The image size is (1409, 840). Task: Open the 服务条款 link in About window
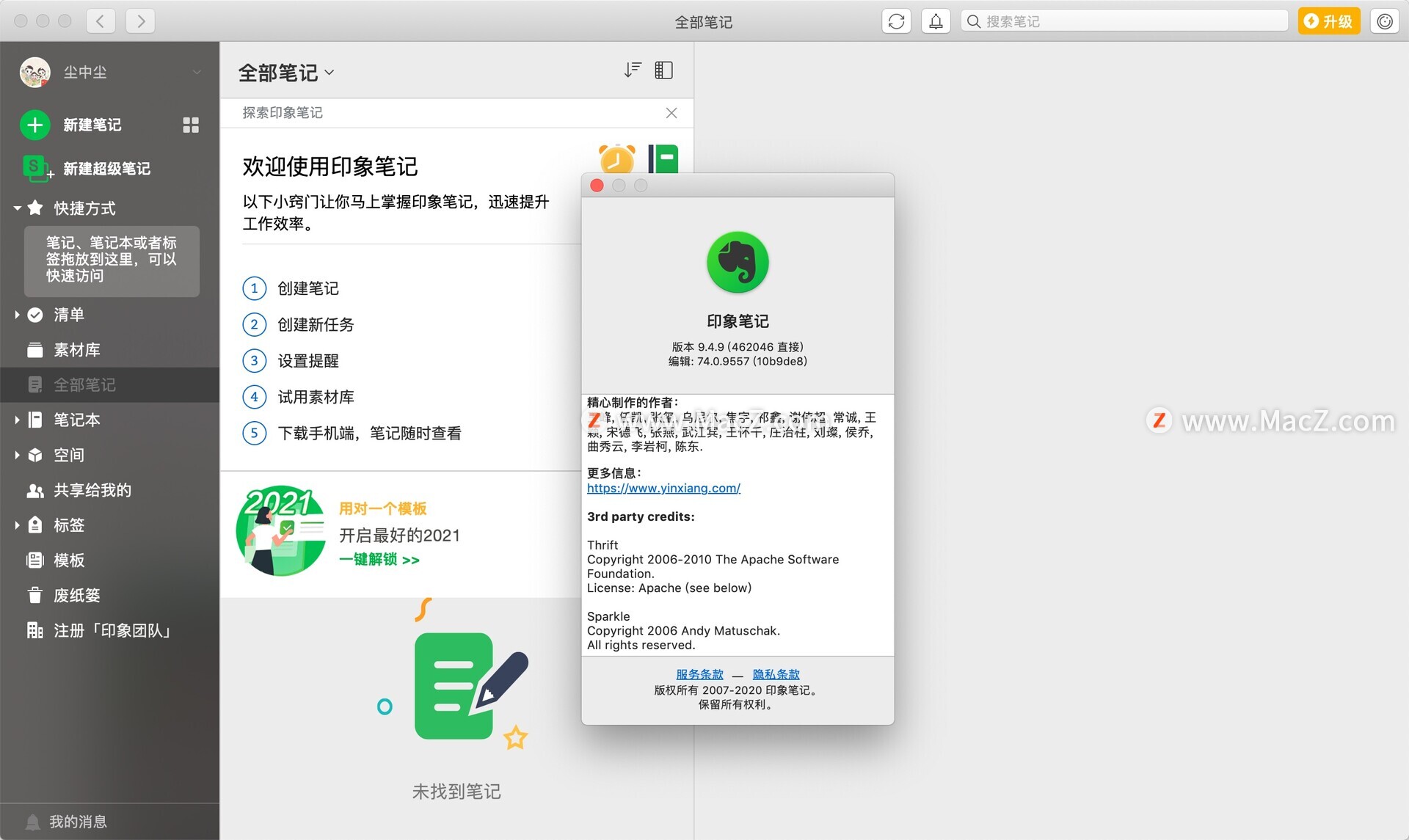point(699,674)
